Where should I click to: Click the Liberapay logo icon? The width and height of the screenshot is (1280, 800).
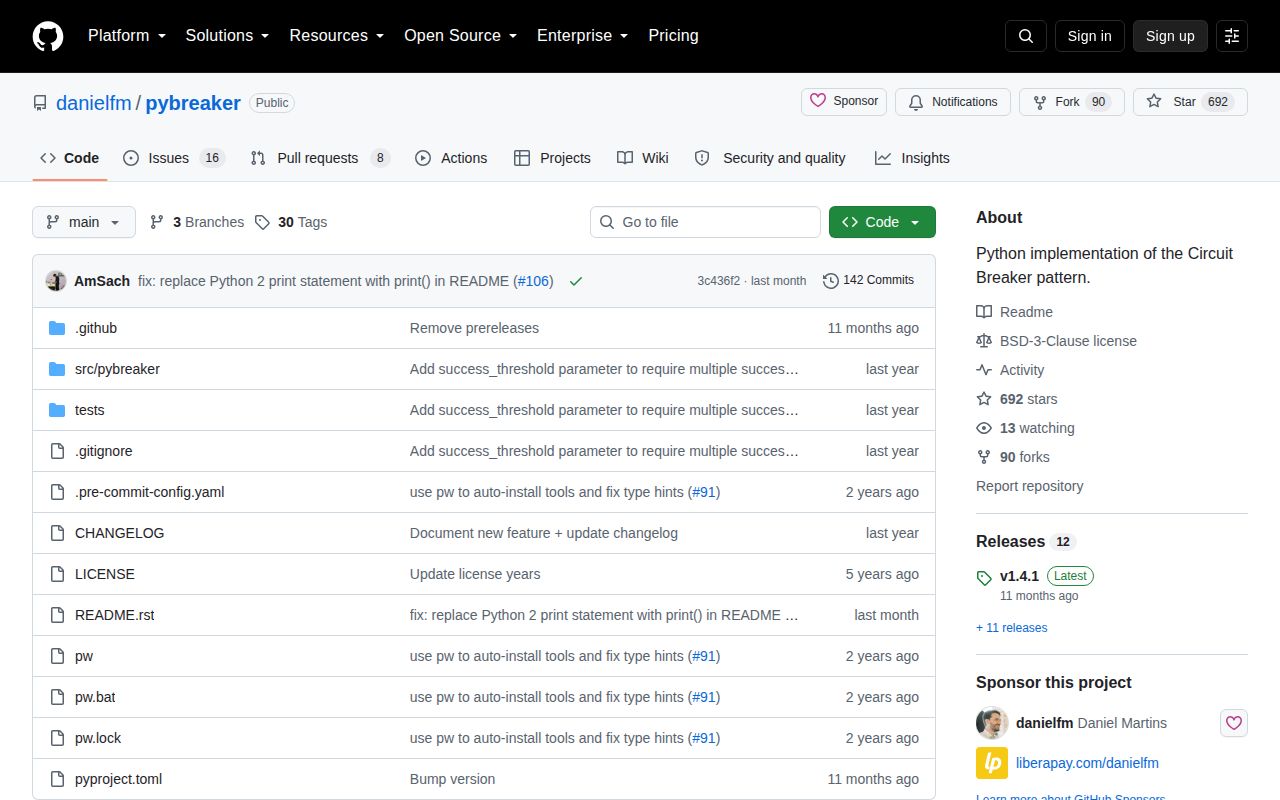pos(992,763)
